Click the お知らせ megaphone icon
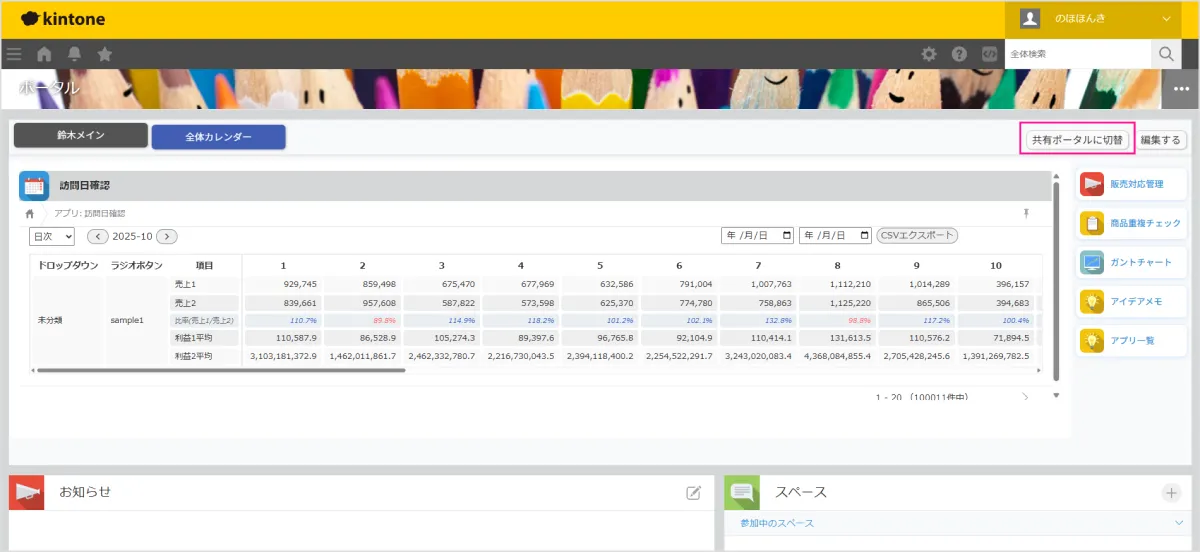Viewport: 1200px width, 552px height. click(x=27, y=492)
